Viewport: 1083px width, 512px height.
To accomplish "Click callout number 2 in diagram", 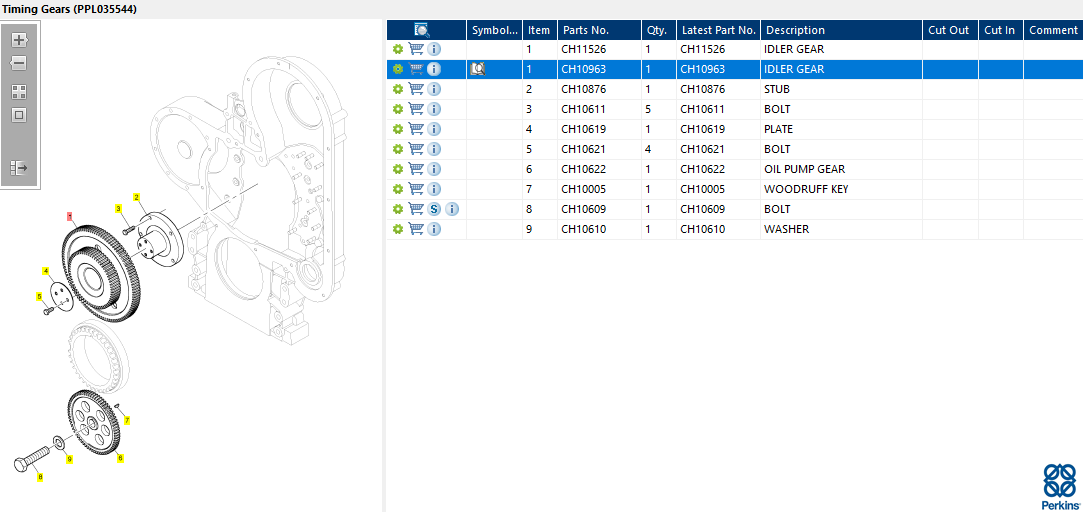I will (136, 198).
